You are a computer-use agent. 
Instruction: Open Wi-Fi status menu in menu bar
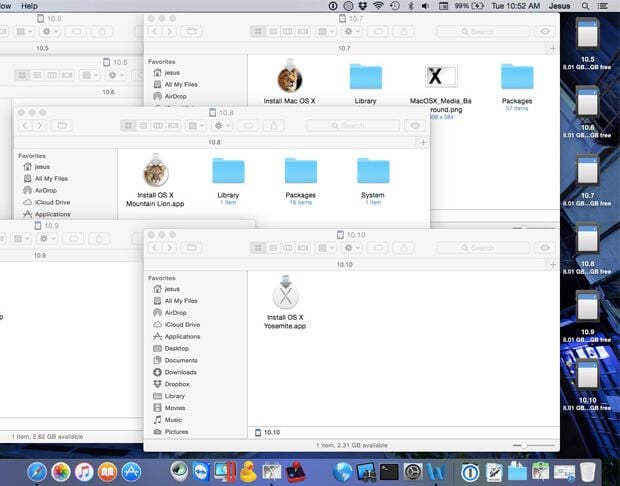378,6
